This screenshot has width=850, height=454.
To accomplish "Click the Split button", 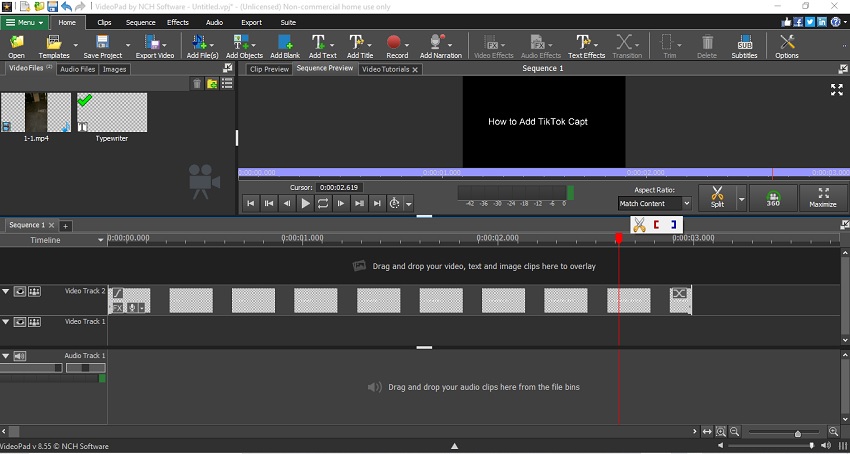I will pos(717,198).
